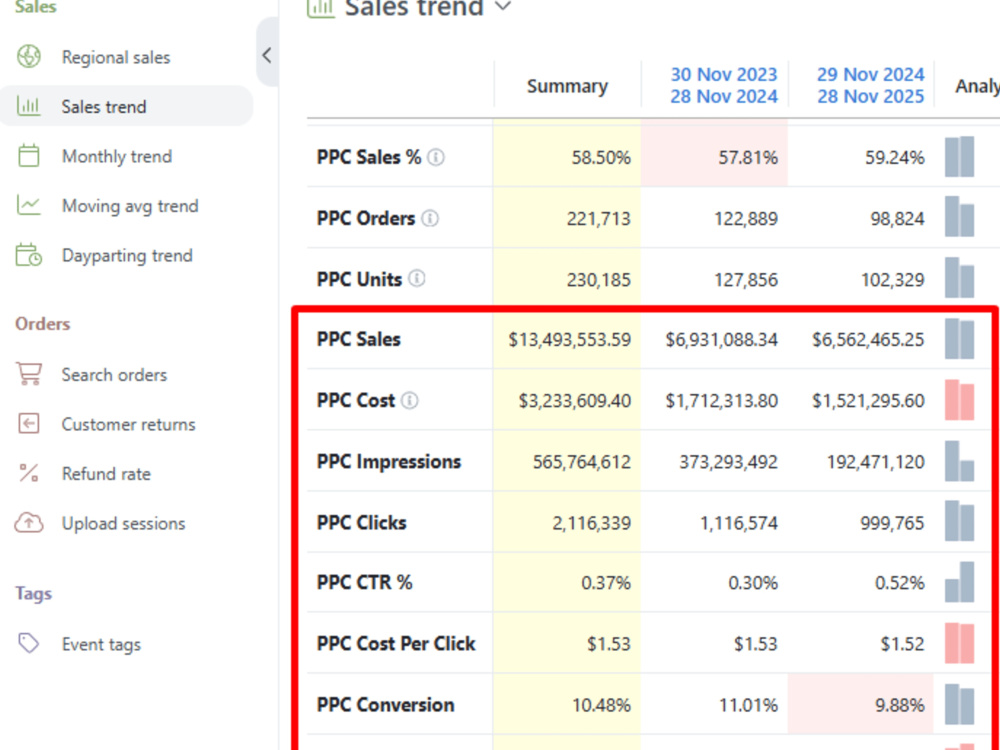Click info icon beside PPC Units
Image resolution: width=1000 pixels, height=750 pixels.
416,279
